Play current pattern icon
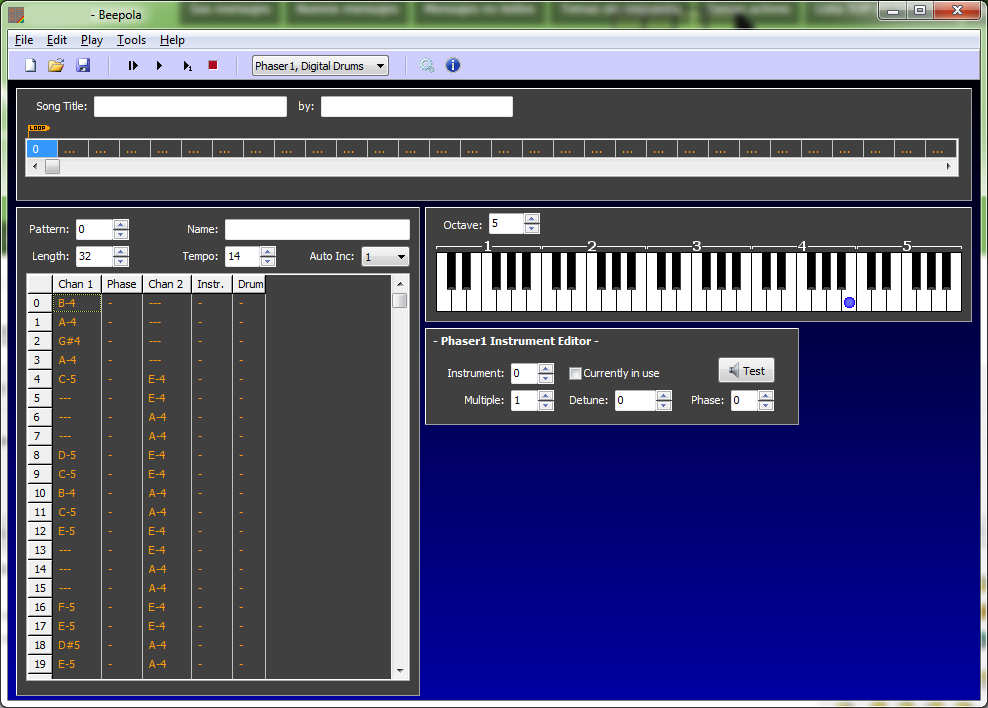This screenshot has height=708, width=988. pos(187,66)
